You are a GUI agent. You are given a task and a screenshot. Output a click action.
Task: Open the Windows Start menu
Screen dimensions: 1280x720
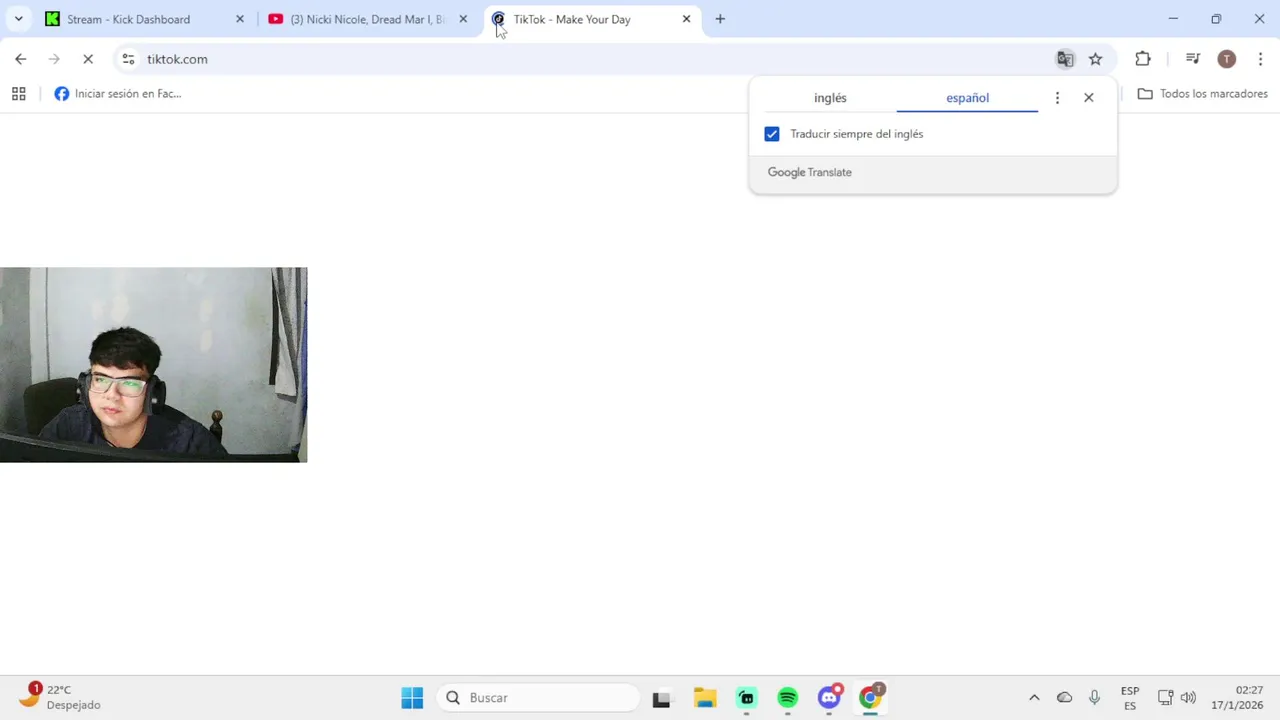click(412, 697)
